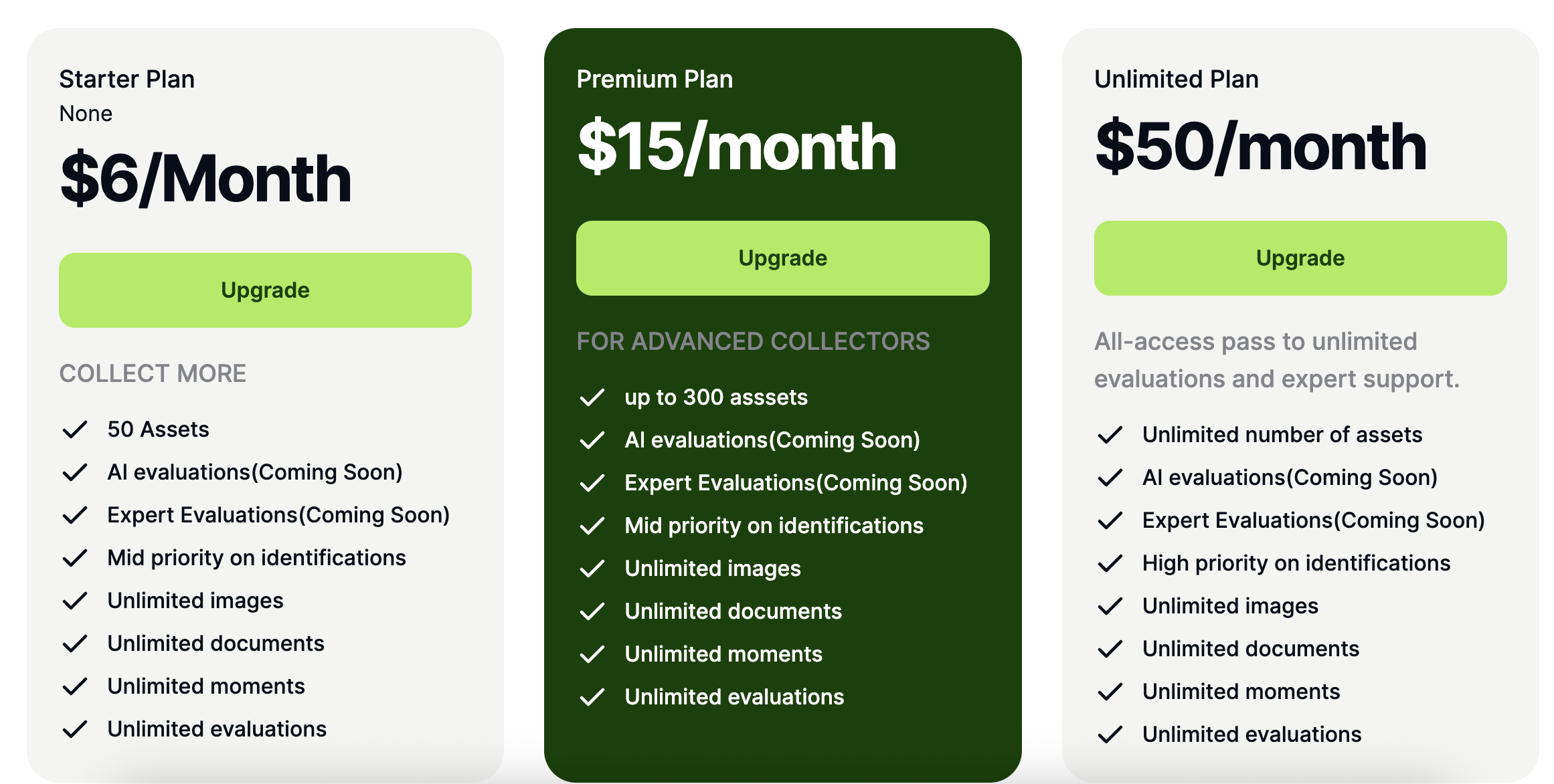Click the COLLECT MORE heading
This screenshot has width=1554, height=784.
(153, 373)
